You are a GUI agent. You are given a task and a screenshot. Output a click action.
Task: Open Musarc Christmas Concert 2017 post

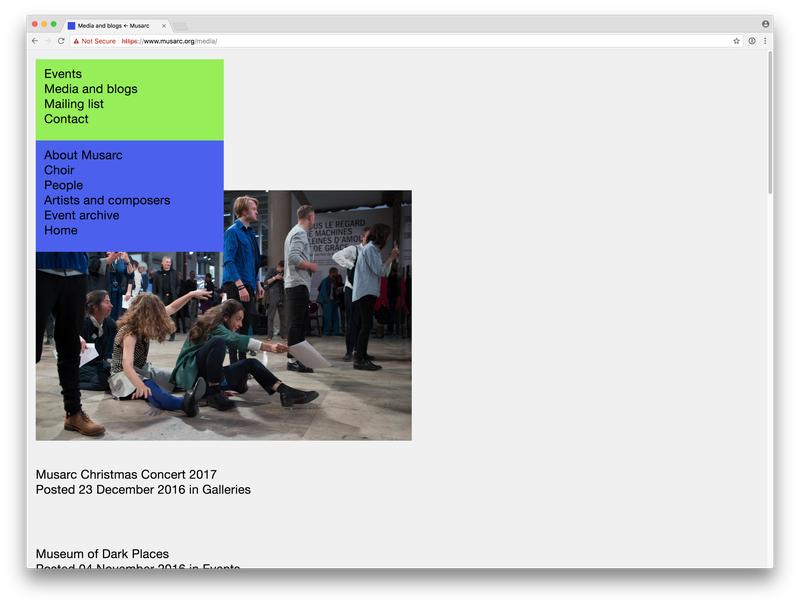point(126,474)
